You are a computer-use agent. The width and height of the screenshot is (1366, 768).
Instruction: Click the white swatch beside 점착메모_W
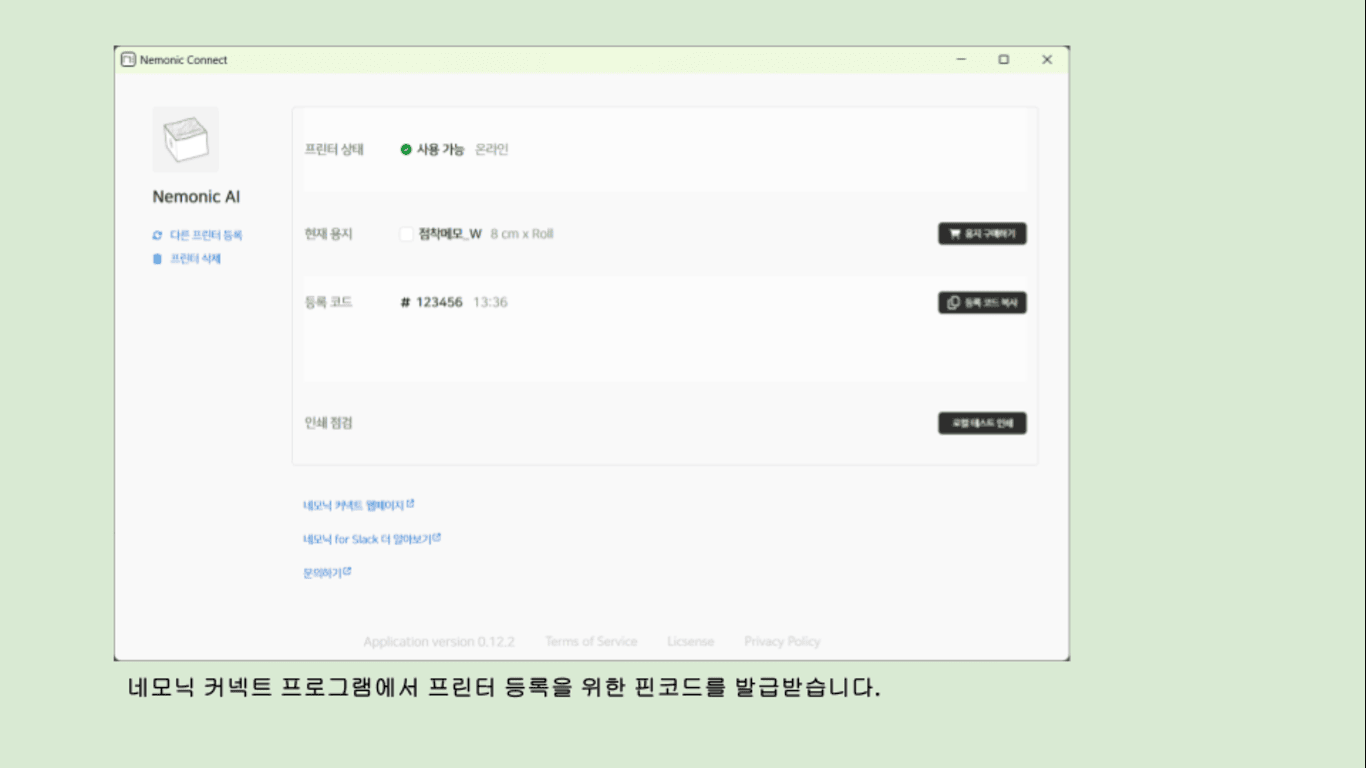pos(406,234)
